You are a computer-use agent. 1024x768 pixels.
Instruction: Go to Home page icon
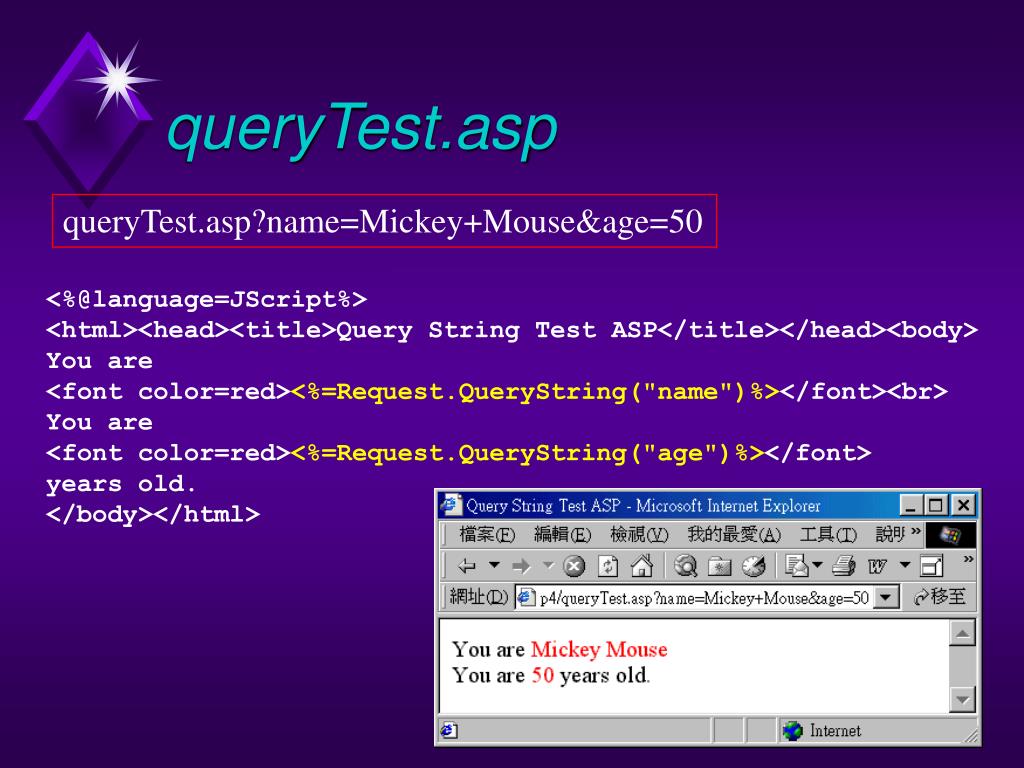tap(642, 566)
